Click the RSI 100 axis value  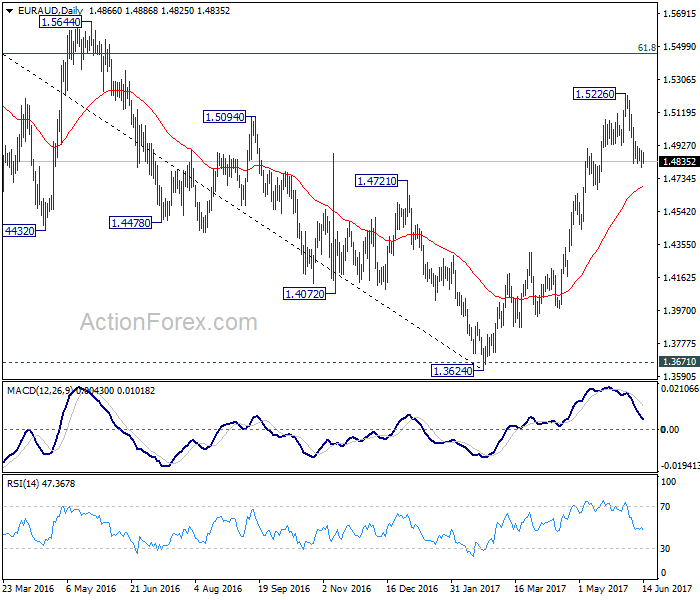(x=668, y=482)
